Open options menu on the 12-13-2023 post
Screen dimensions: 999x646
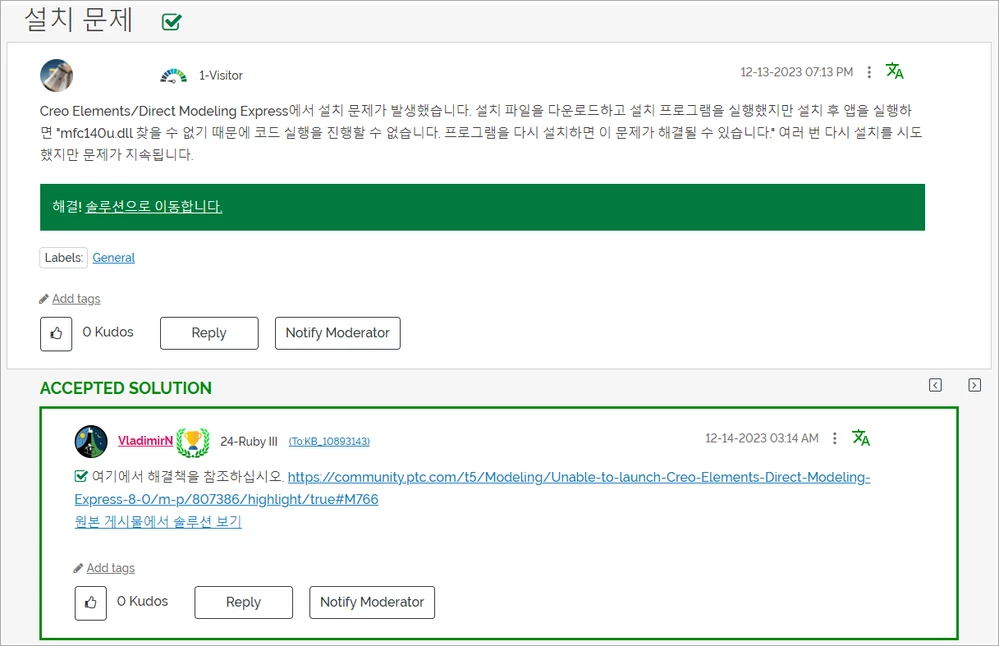pyautogui.click(x=869, y=72)
